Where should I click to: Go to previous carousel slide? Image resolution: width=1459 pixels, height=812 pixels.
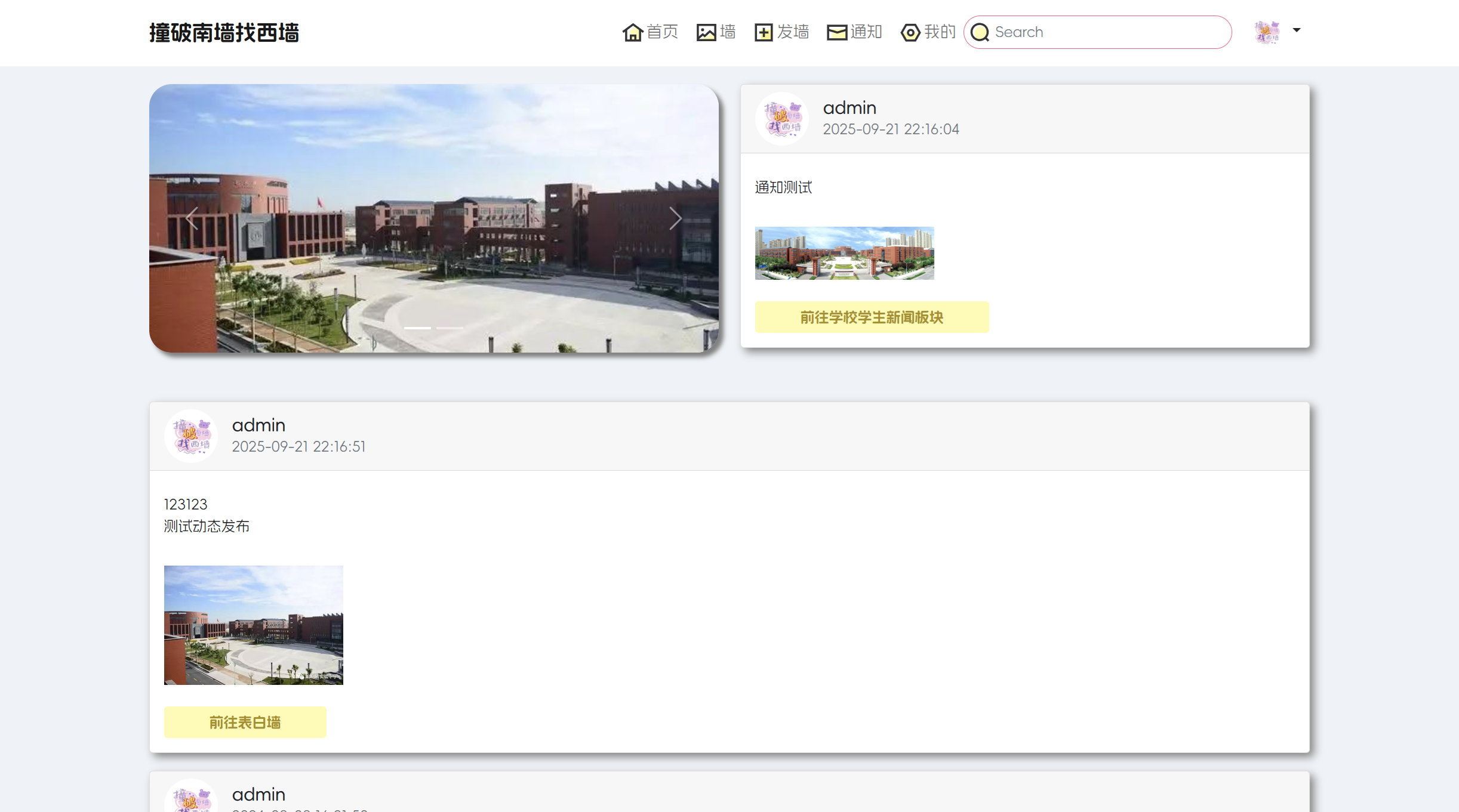coord(192,218)
